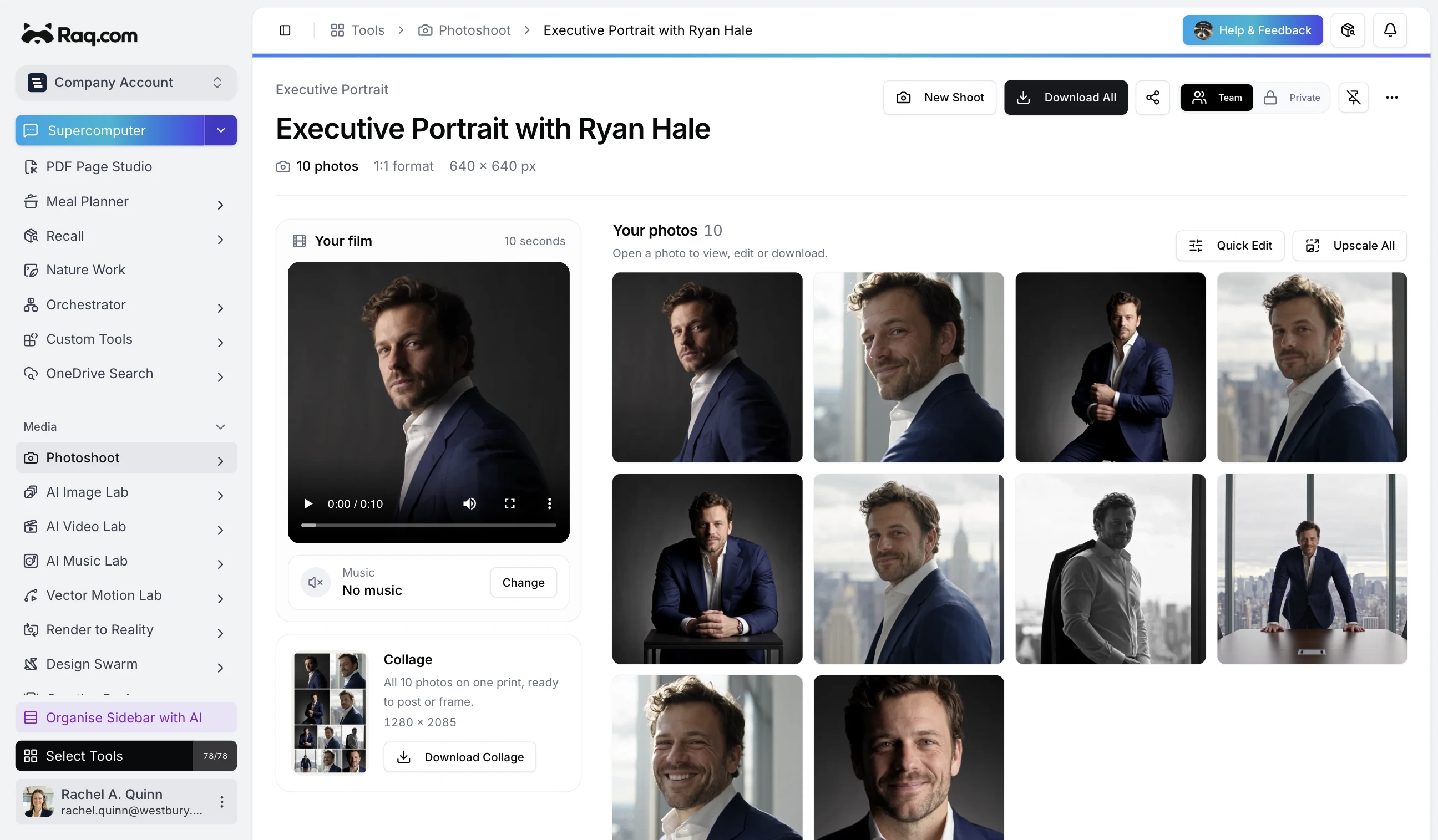Open Render to Reality
1438x840 pixels.
126,629
